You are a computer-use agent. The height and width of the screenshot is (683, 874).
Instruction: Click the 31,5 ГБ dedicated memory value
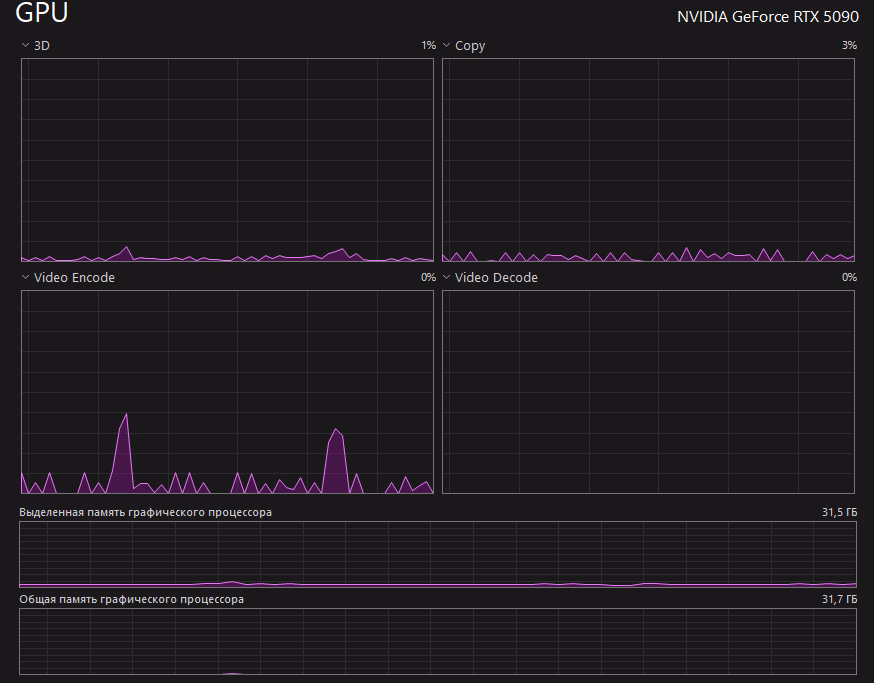pyautogui.click(x=839, y=512)
